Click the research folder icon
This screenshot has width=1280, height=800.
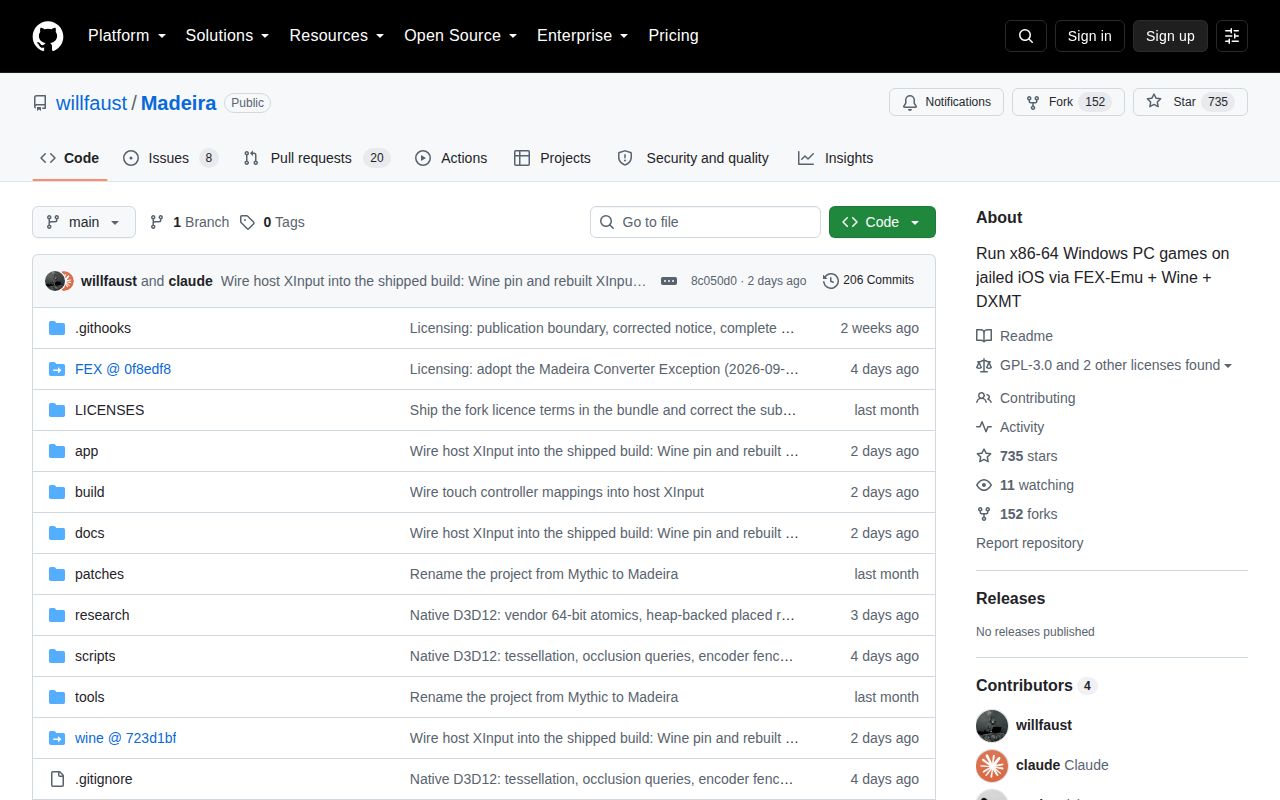tap(57, 615)
